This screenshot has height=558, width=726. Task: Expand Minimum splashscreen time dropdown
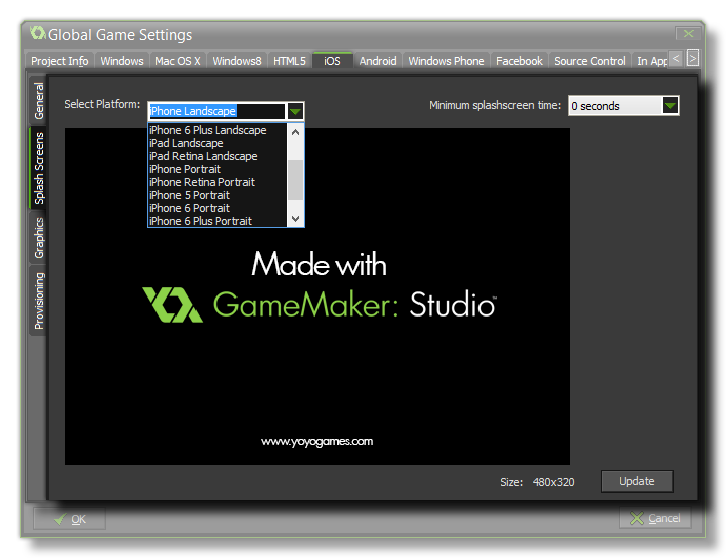tap(670, 106)
